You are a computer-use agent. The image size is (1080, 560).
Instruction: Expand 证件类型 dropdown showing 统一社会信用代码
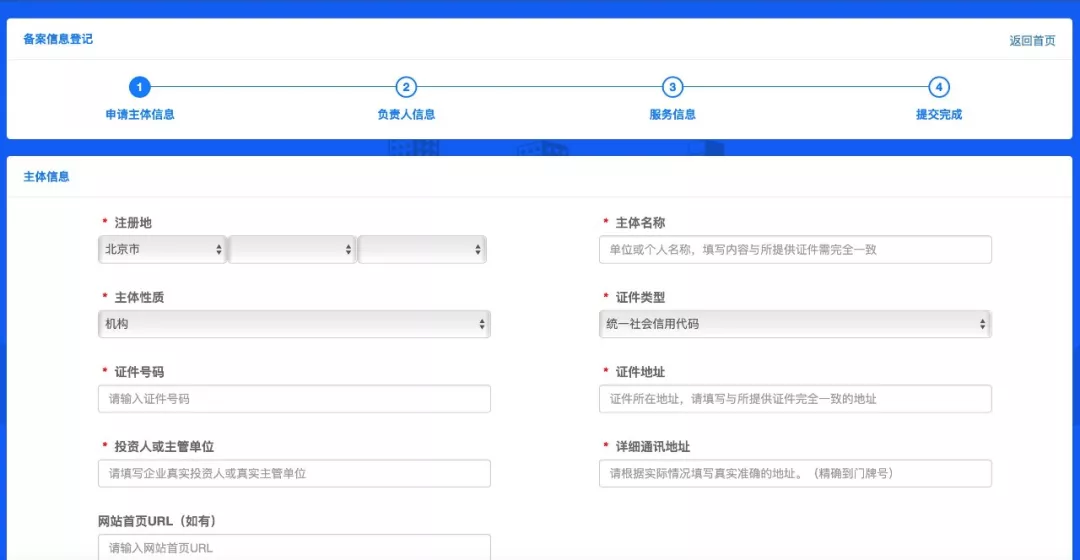[794, 324]
